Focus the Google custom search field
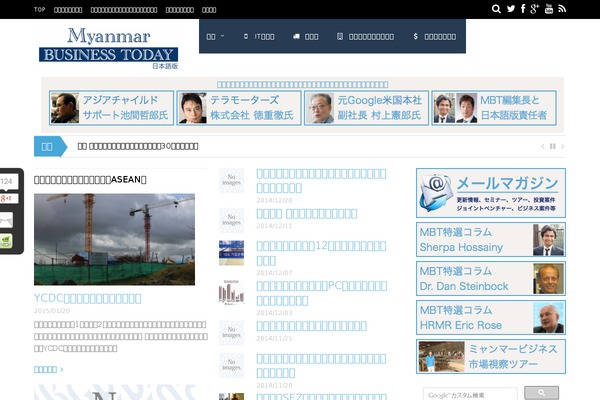600x400 pixels. [x=470, y=395]
